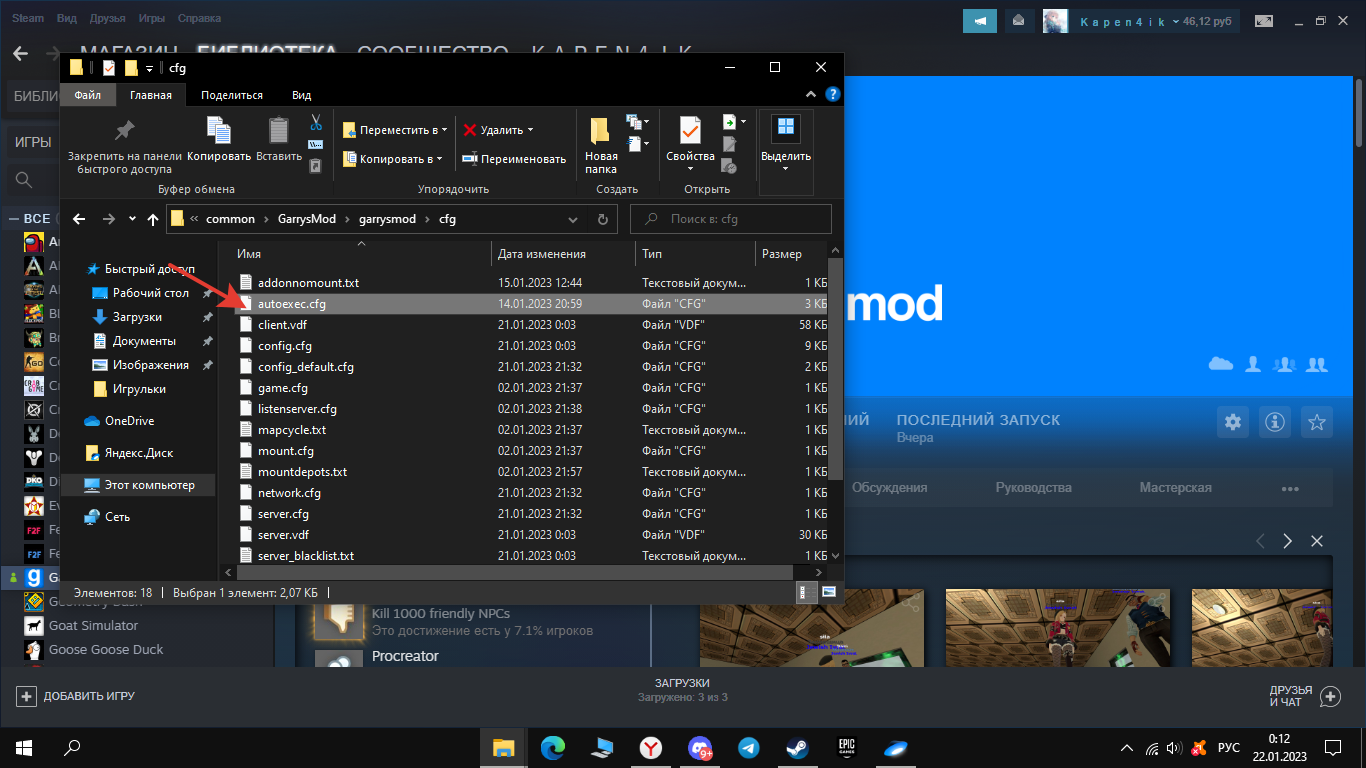Image resolution: width=1366 pixels, height=768 pixels.
Task: Open the Windows Start menu
Action: click(x=23, y=747)
